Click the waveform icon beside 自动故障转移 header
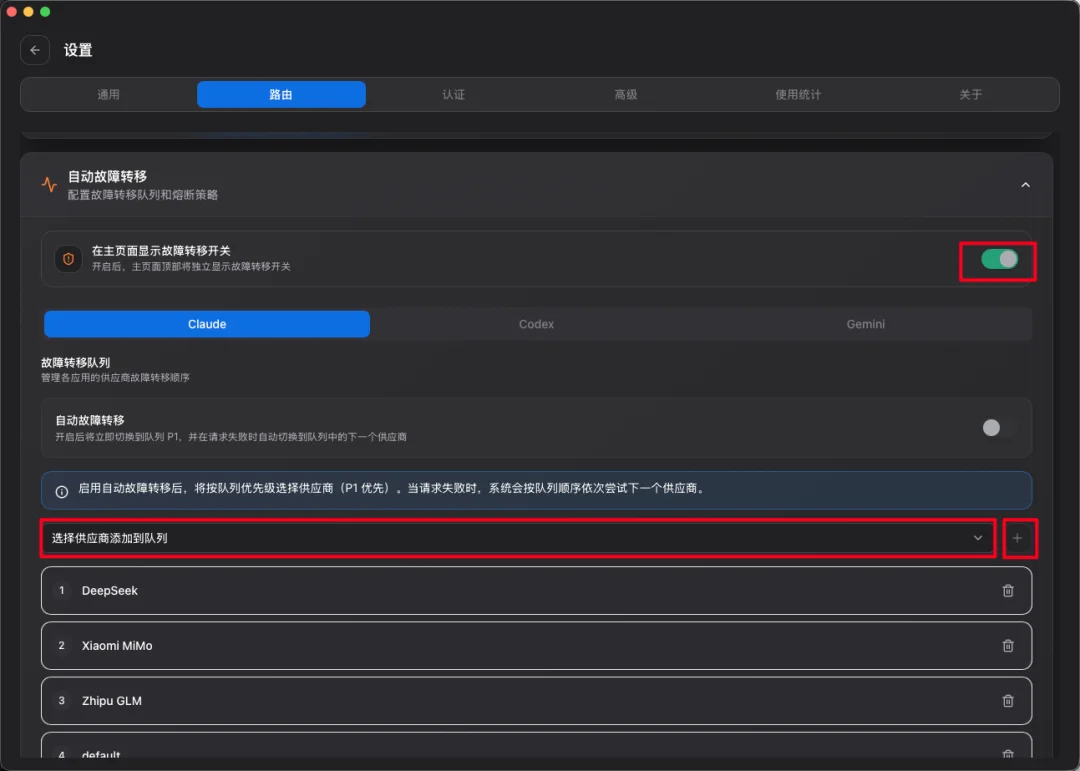 pos(48,184)
